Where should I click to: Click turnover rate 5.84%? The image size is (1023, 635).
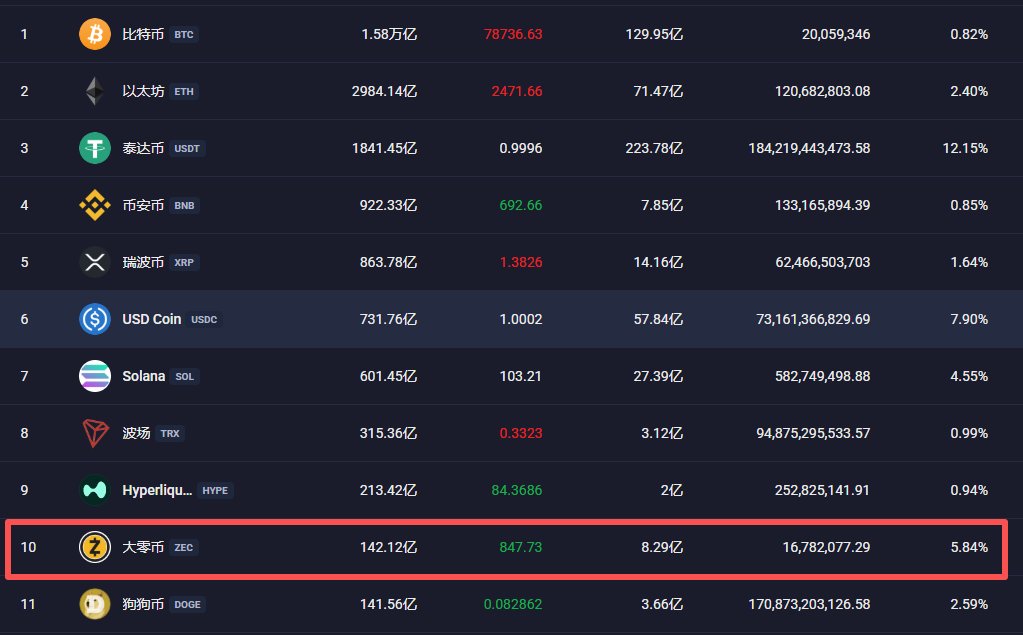[x=969, y=547]
